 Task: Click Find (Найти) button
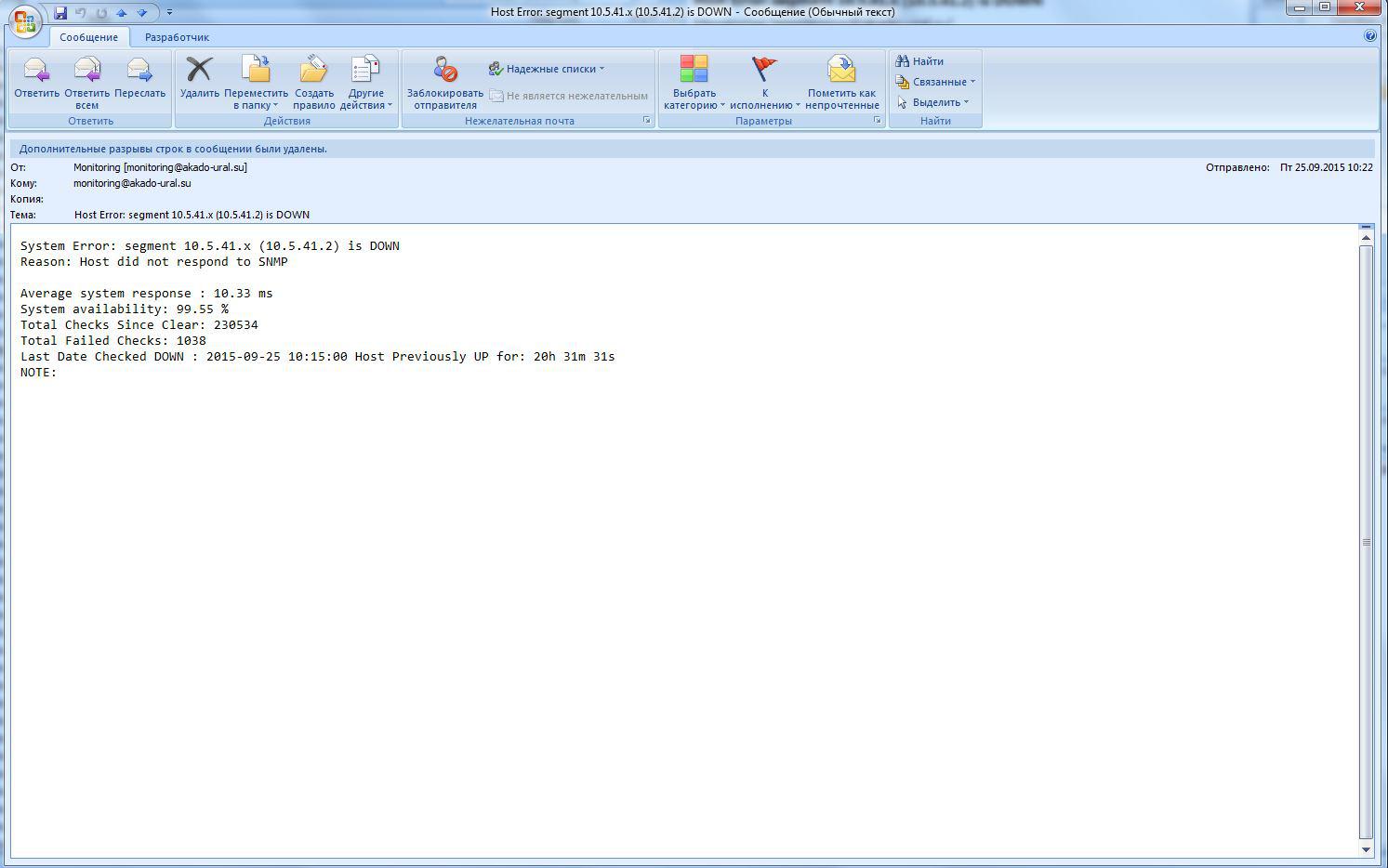click(919, 61)
